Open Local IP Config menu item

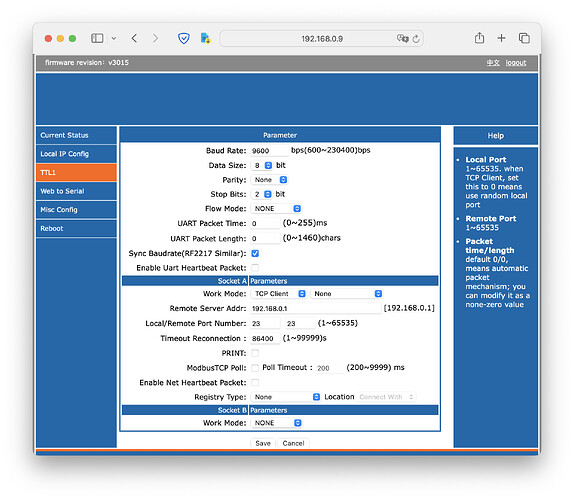coord(76,154)
